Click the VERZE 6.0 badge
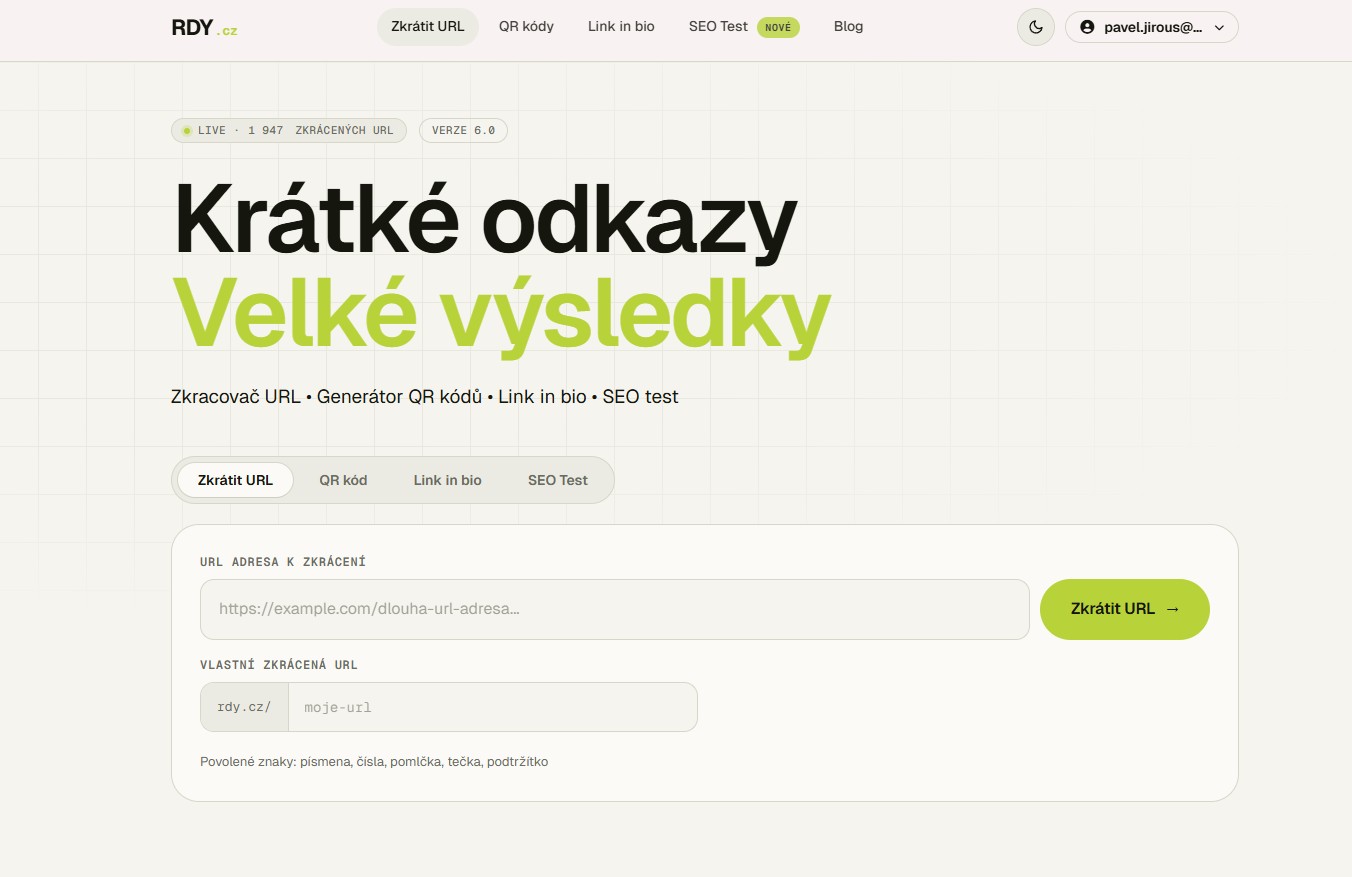 click(463, 131)
